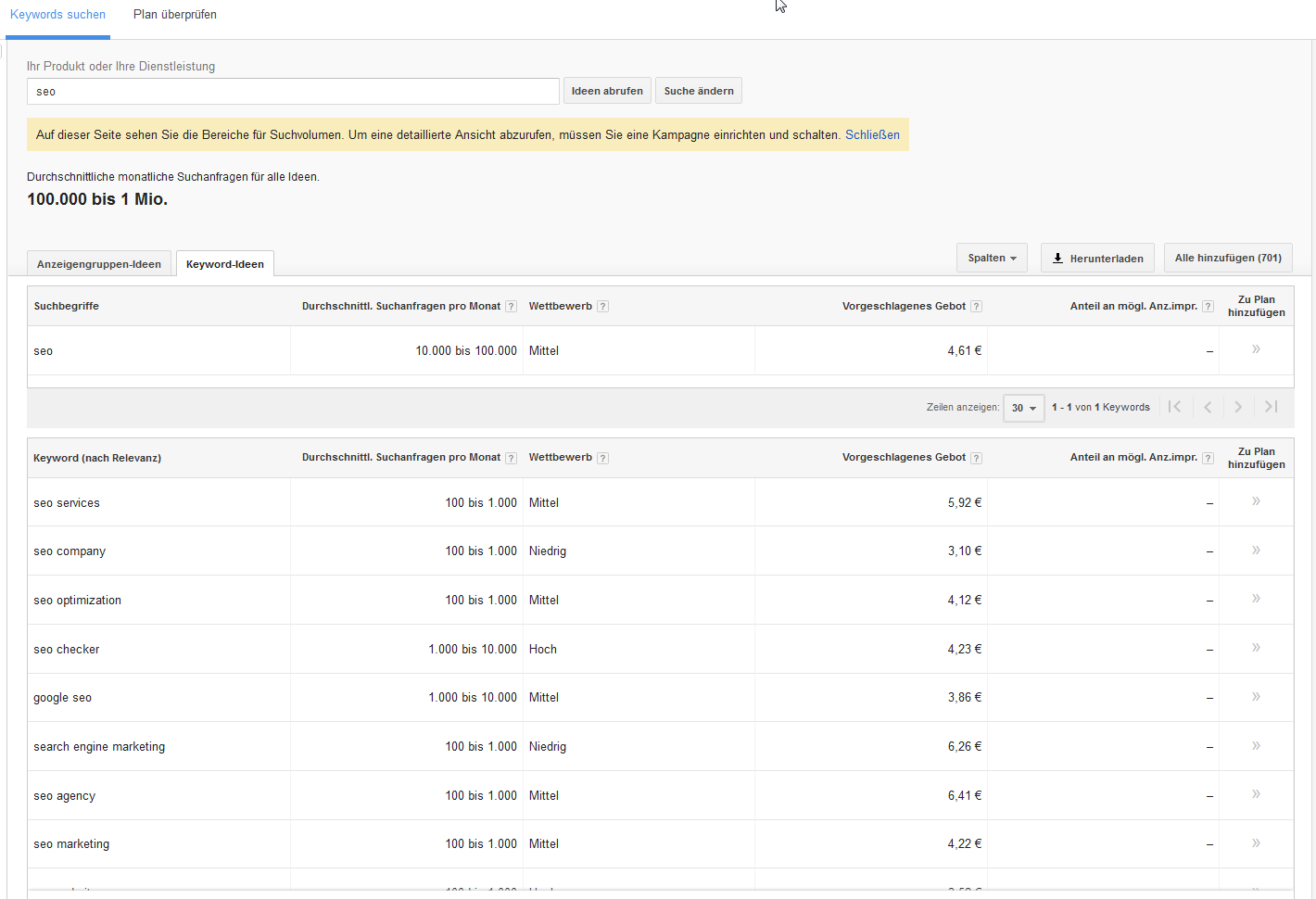Viewport: 1316px width, 899px height.
Task: Add keyword "seo" to plan via arrow
Action: (x=1256, y=349)
